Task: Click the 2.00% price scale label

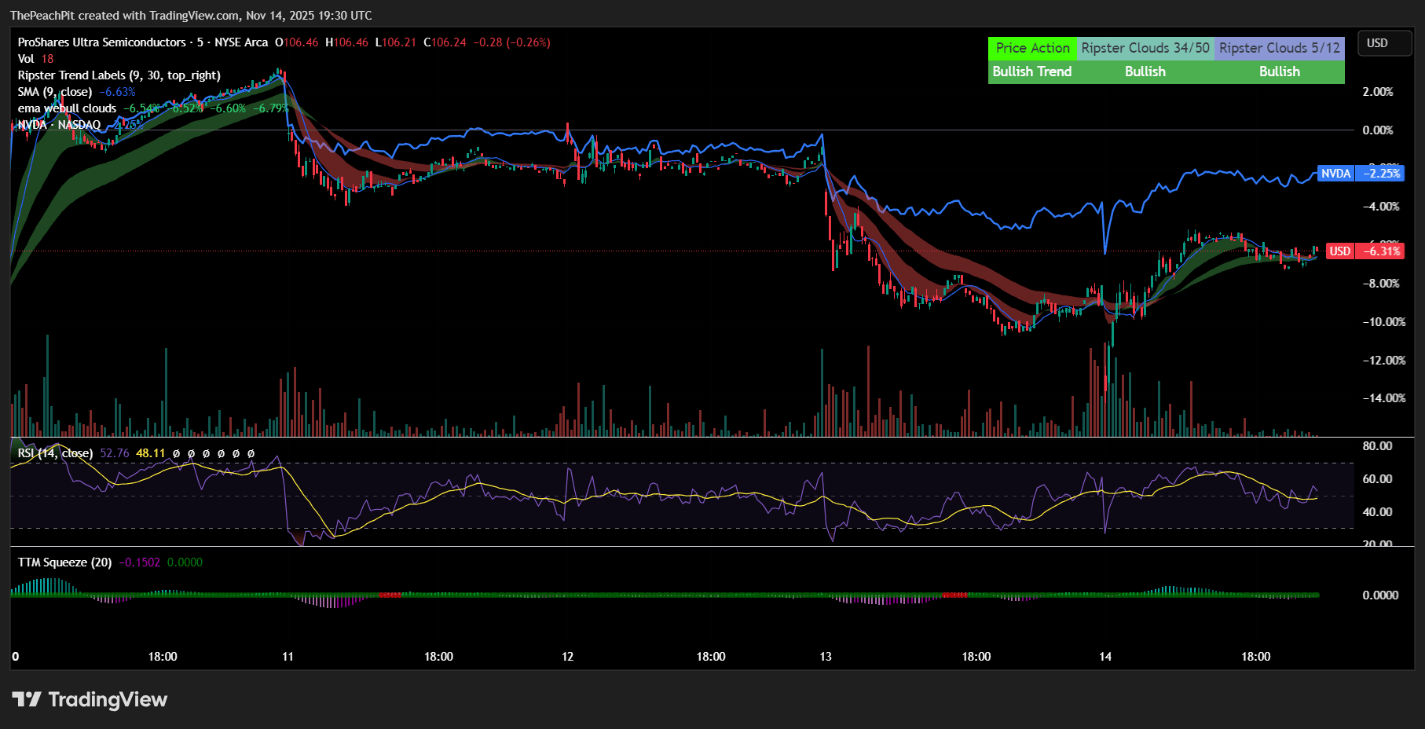Action: [x=1377, y=91]
